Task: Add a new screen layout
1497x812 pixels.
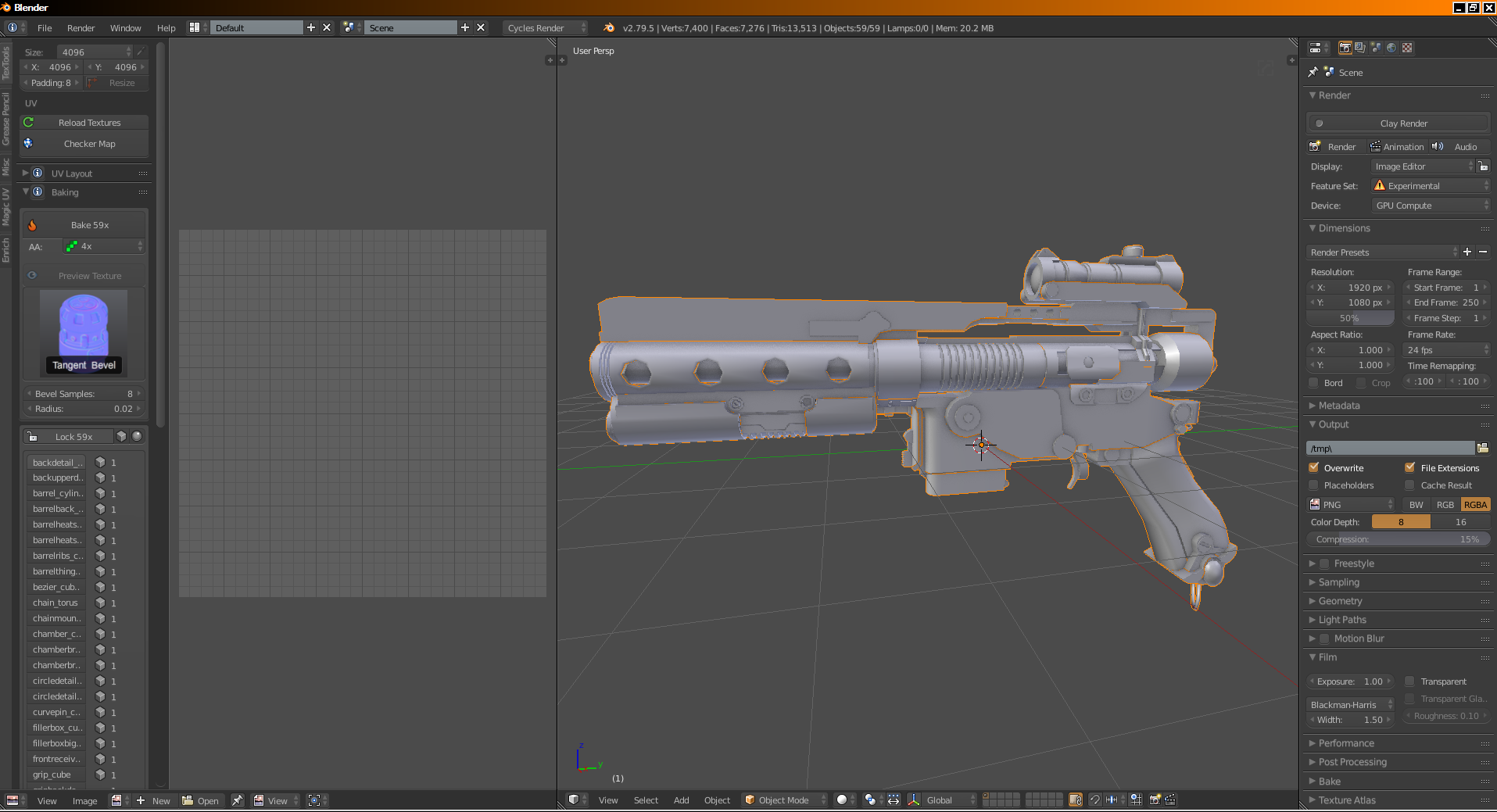Action: pyautogui.click(x=311, y=27)
